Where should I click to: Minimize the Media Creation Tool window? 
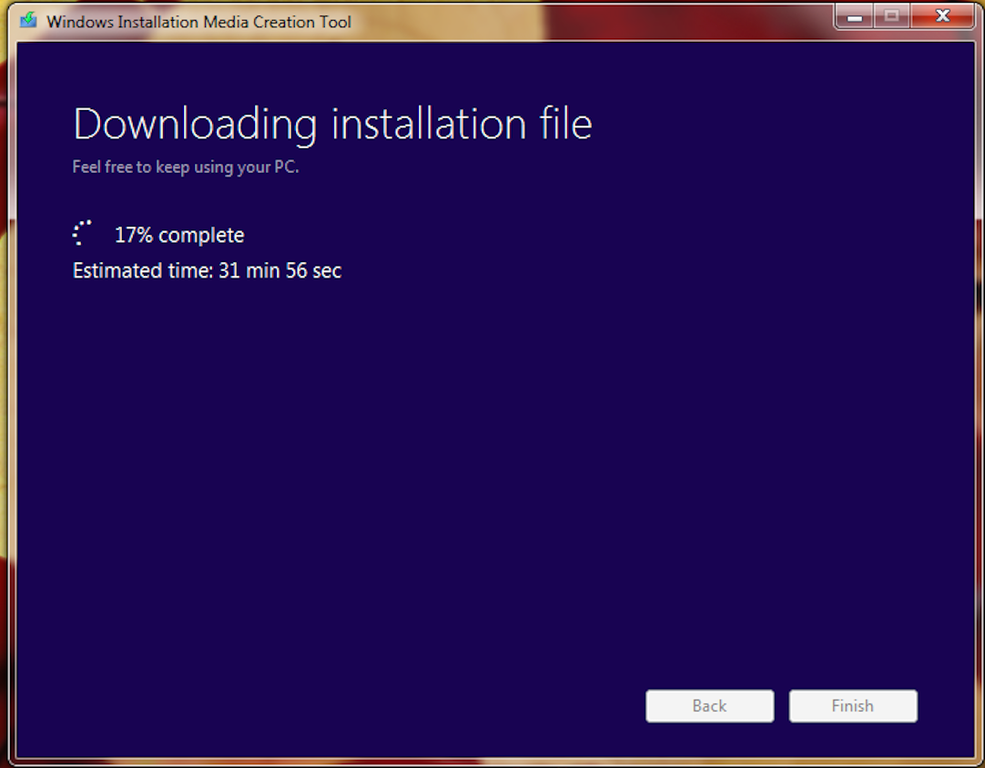(x=854, y=16)
